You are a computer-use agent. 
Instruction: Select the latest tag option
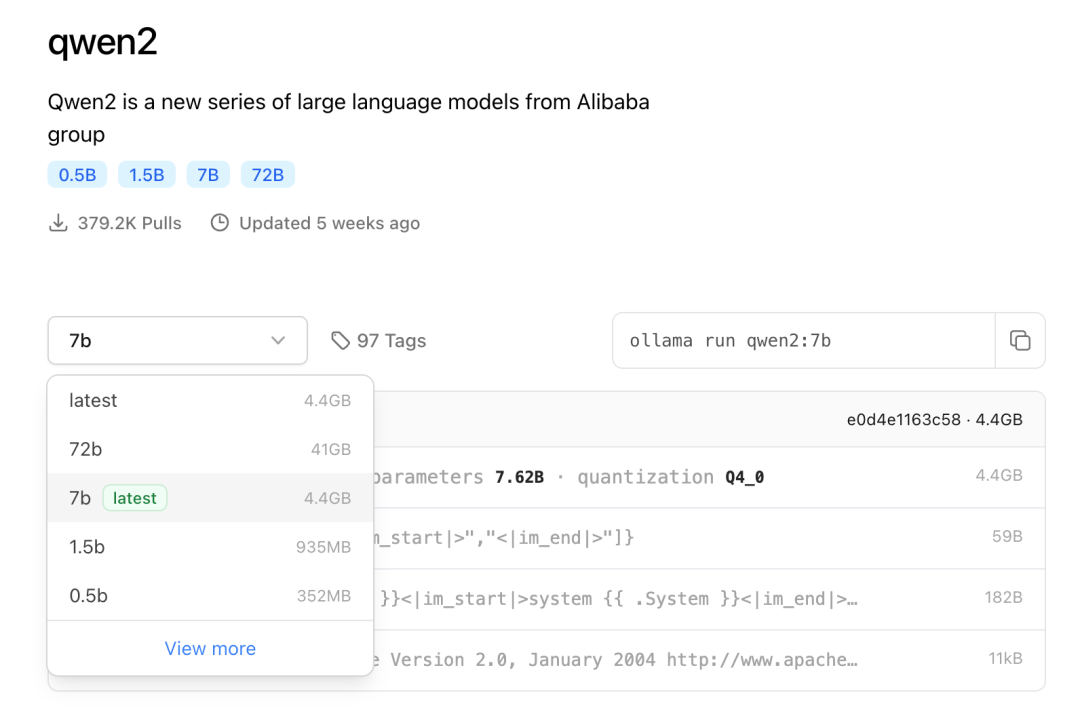pyautogui.click(x=211, y=401)
